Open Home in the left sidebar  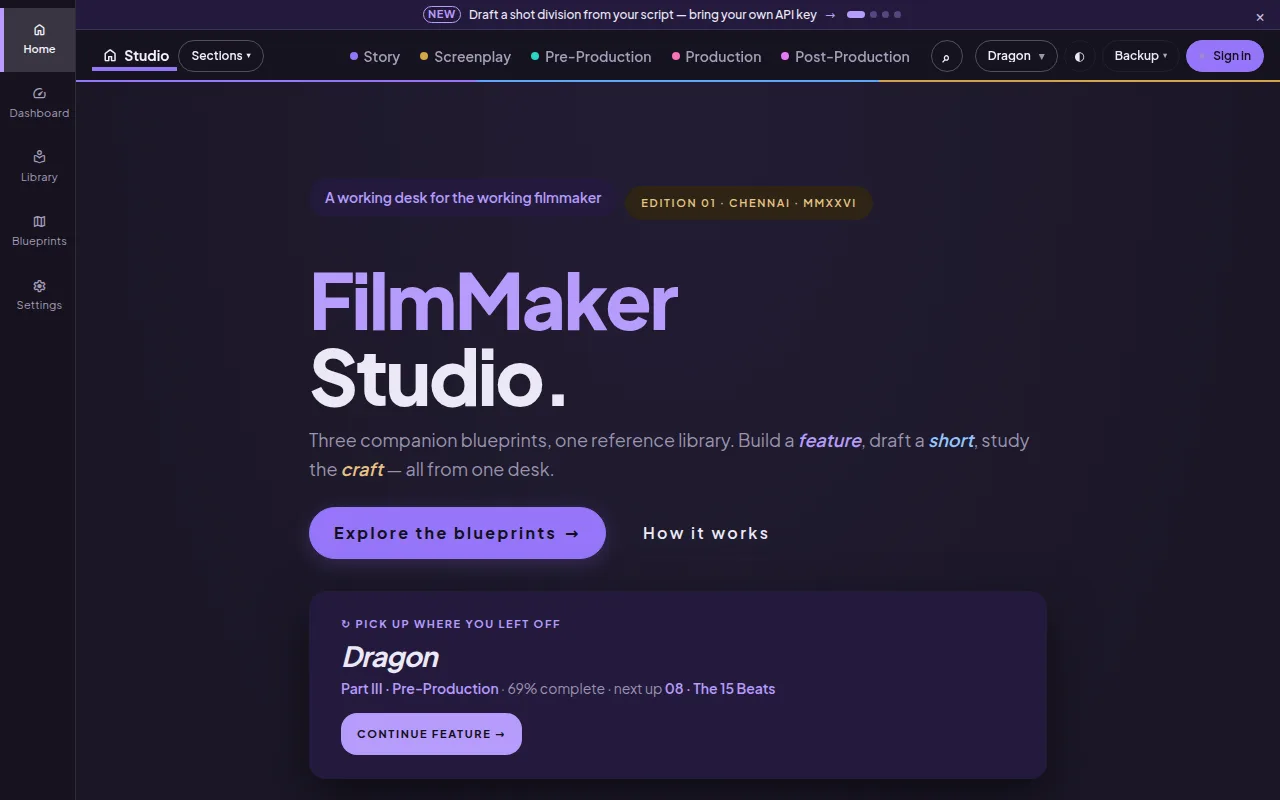(39, 39)
